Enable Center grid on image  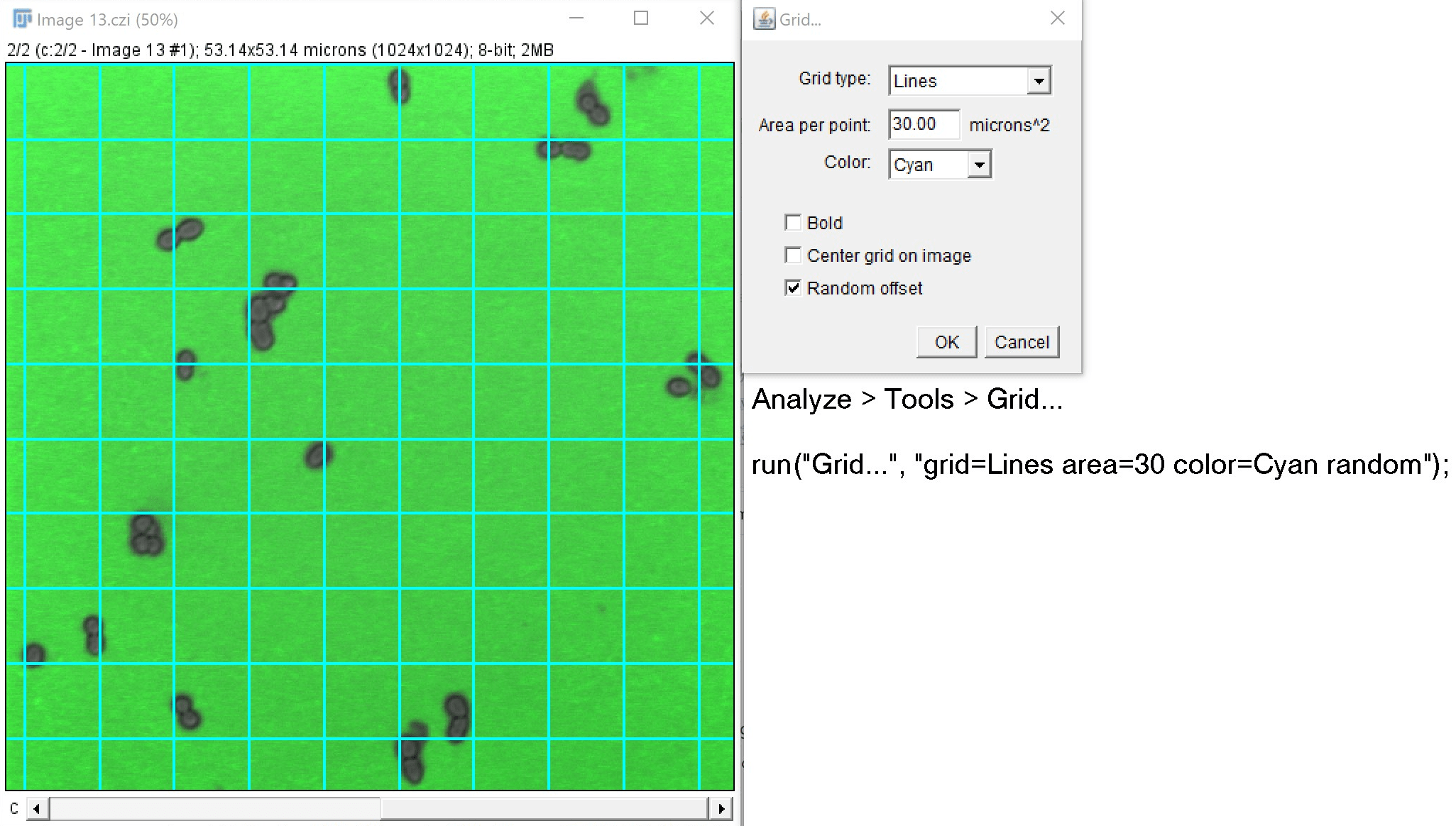[x=793, y=255]
